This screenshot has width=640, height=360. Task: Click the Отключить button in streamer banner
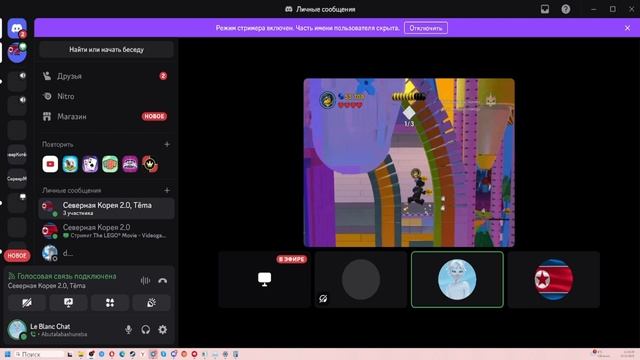[x=426, y=28]
